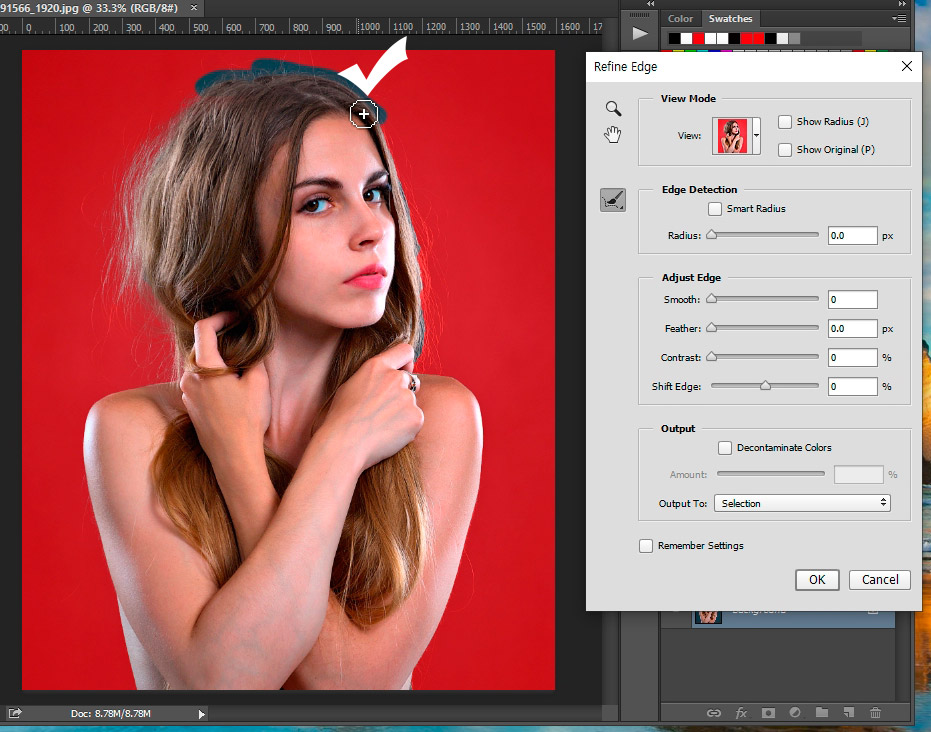Create a new group folder
This screenshot has height=732, width=931.
pos(822,712)
